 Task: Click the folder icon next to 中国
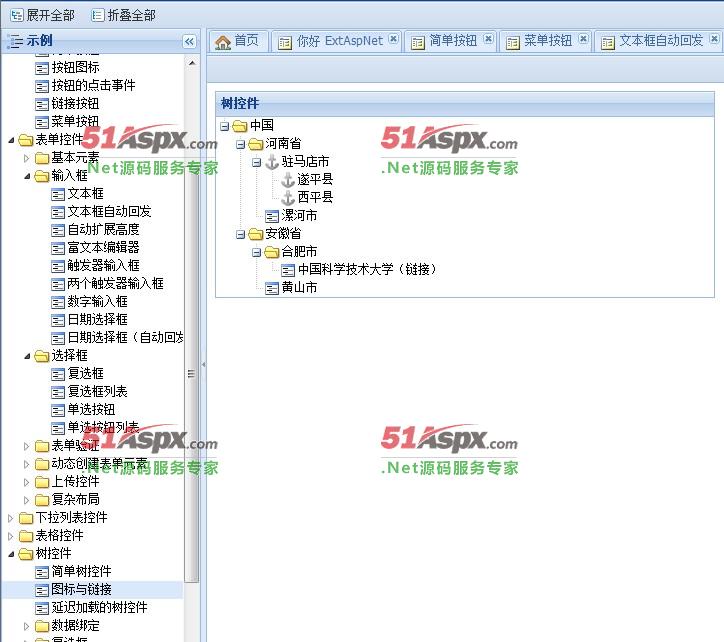pyautogui.click(x=240, y=126)
